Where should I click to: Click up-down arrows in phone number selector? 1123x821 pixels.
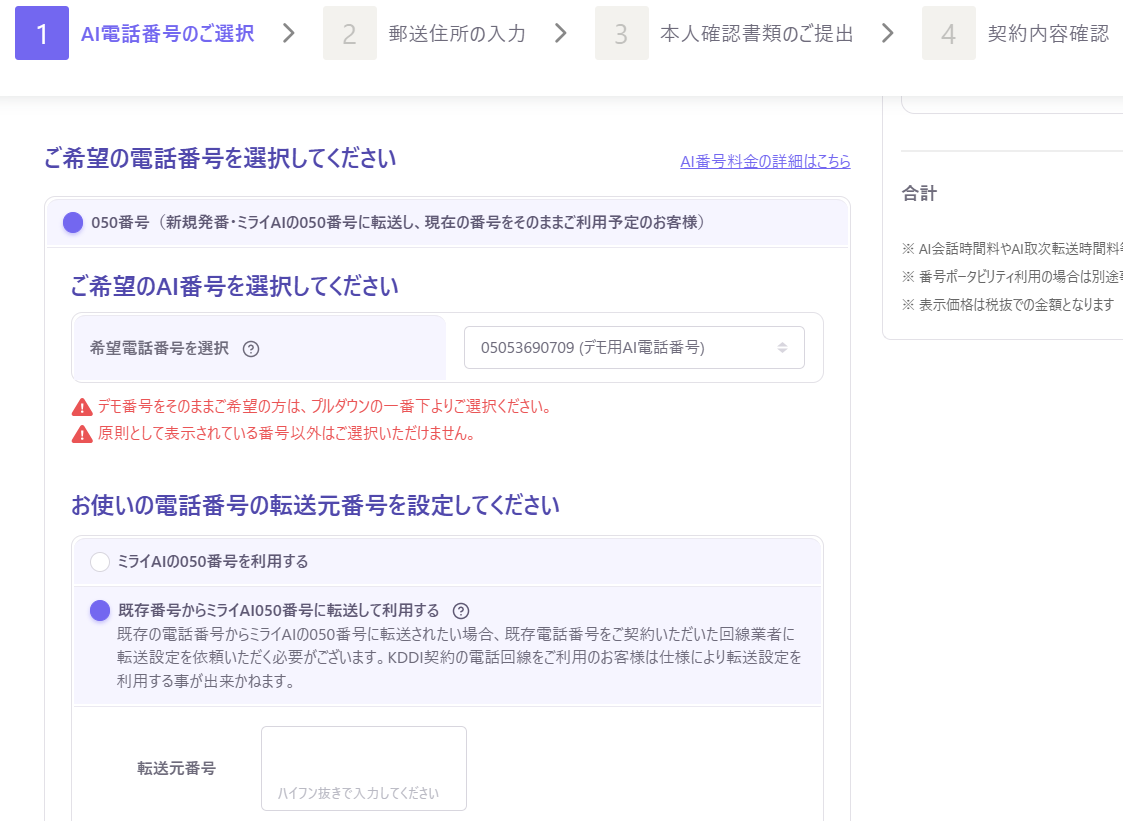[x=784, y=347]
